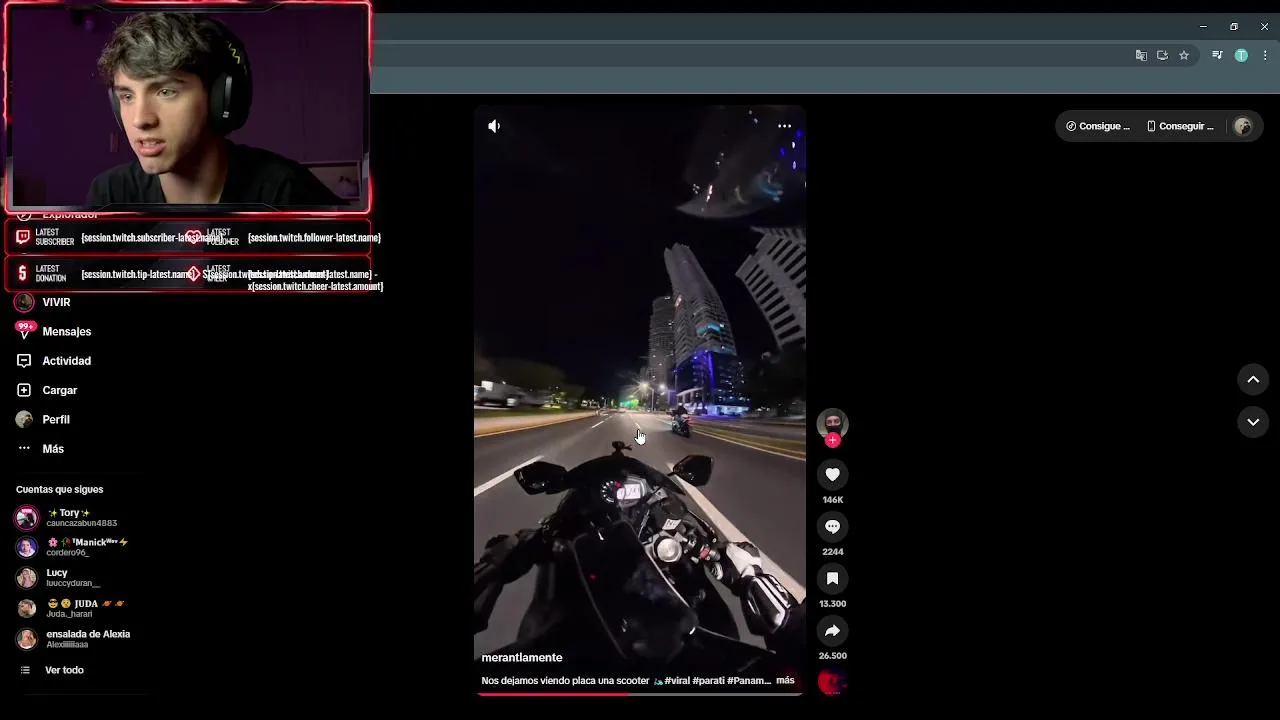Viewport: 1280px width, 720px height.
Task: Click the 'Cuentas que sigues' heading
Action: [x=59, y=489]
